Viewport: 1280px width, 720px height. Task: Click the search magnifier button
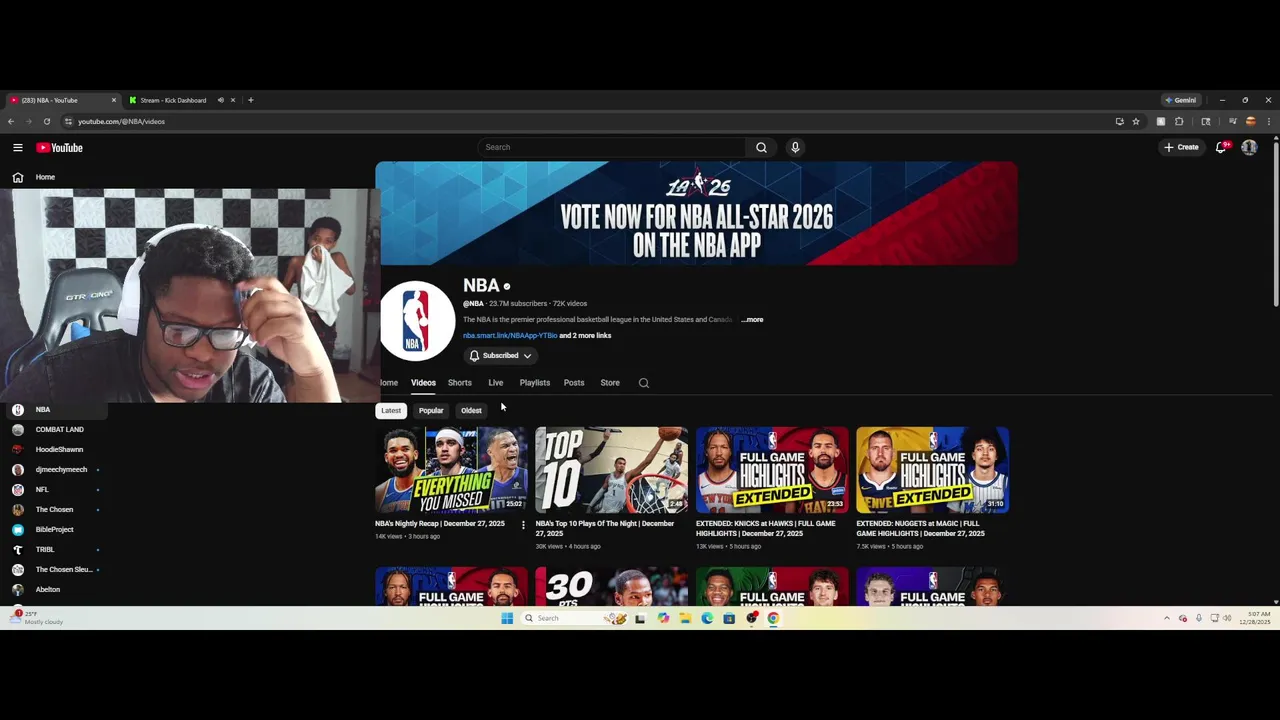click(761, 147)
